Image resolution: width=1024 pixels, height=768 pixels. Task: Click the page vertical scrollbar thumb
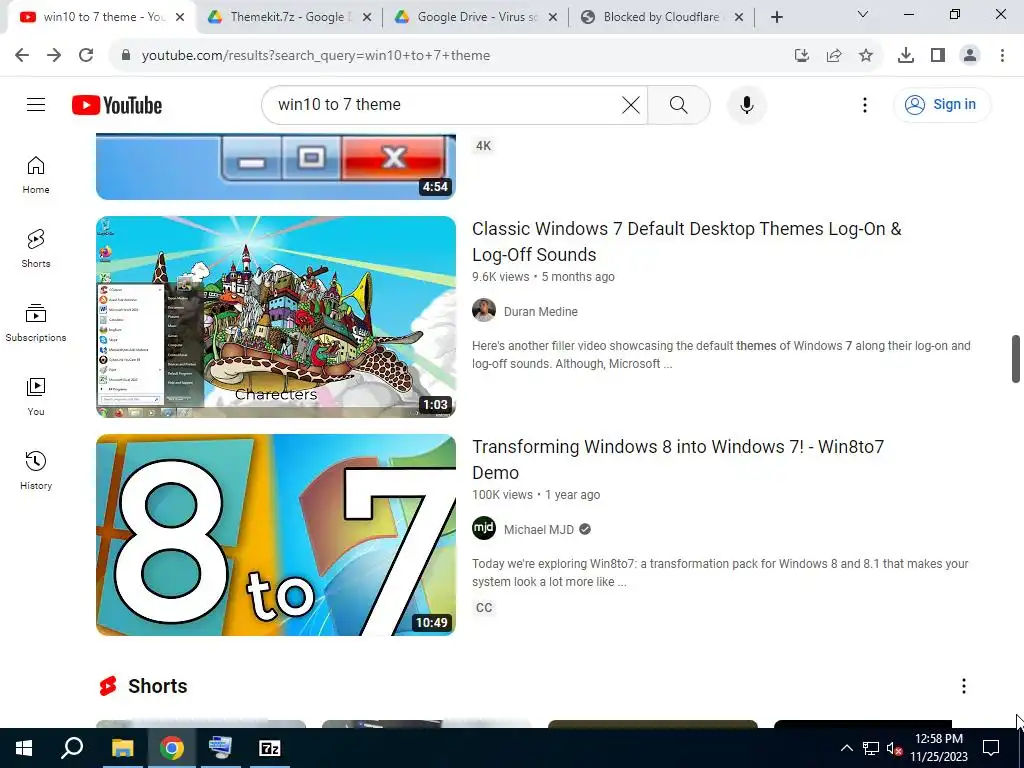(1016, 359)
